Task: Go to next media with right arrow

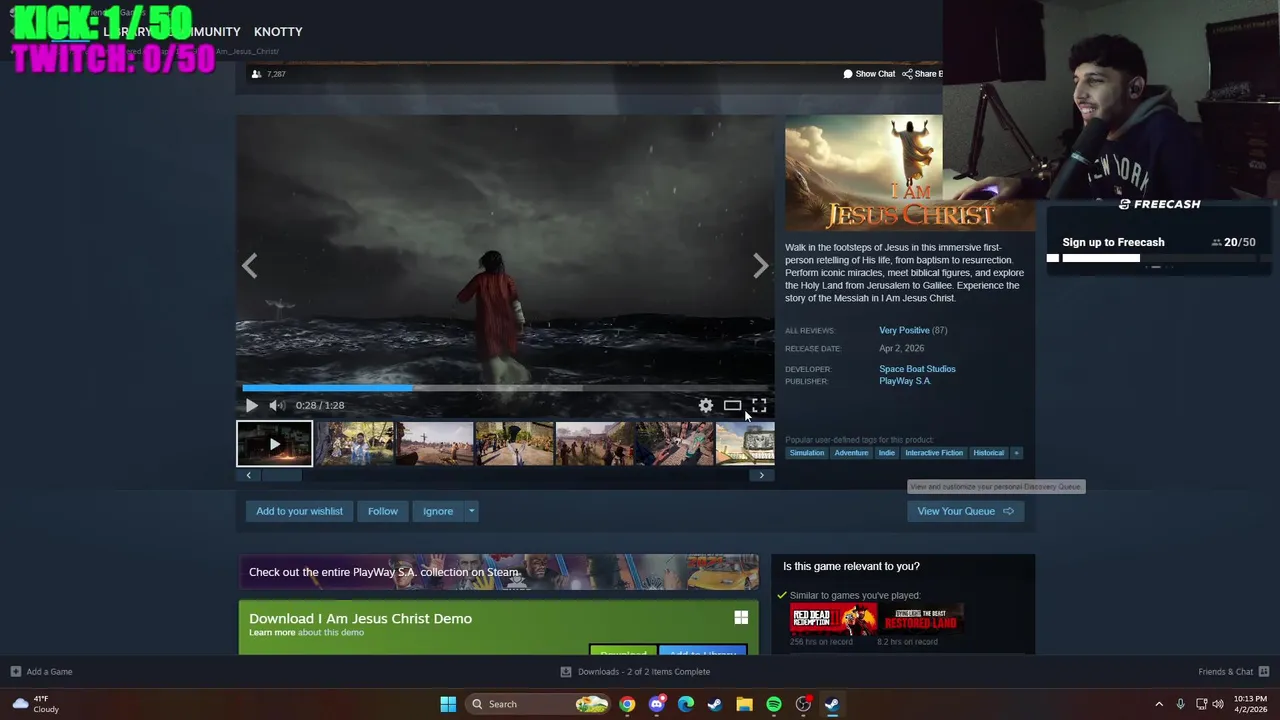Action: coord(760,265)
